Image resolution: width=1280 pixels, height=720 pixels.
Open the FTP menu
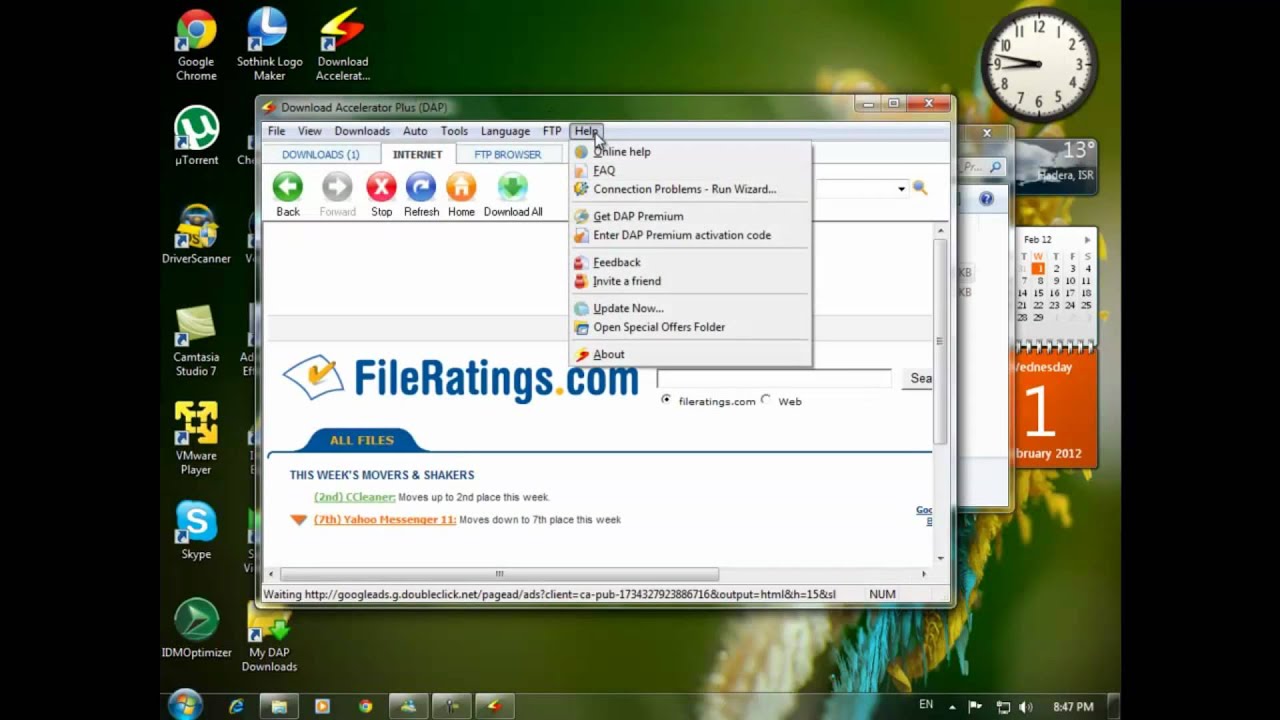coord(552,131)
